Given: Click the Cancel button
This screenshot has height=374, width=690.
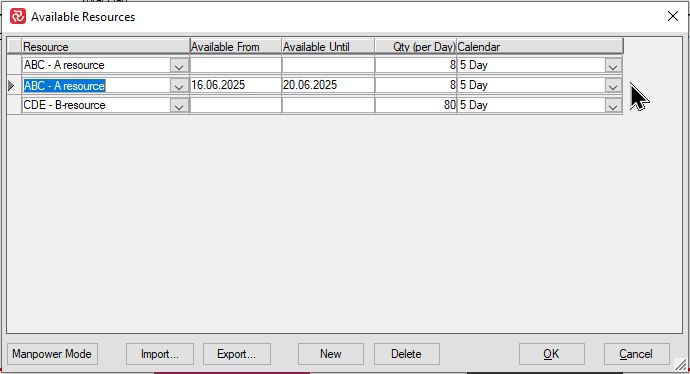Looking at the screenshot, I should (x=637, y=354).
